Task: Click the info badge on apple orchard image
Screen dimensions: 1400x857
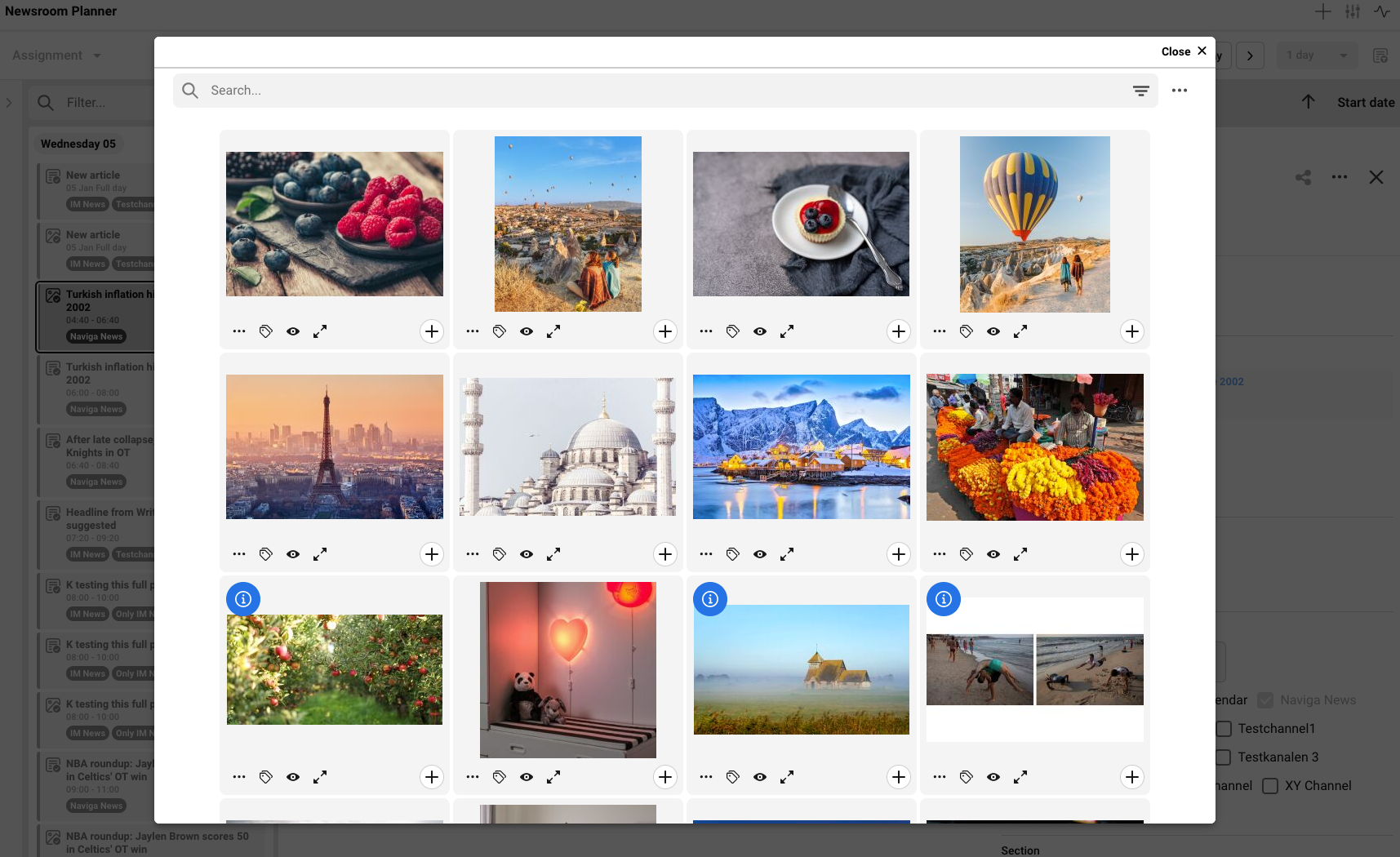Action: (243, 599)
